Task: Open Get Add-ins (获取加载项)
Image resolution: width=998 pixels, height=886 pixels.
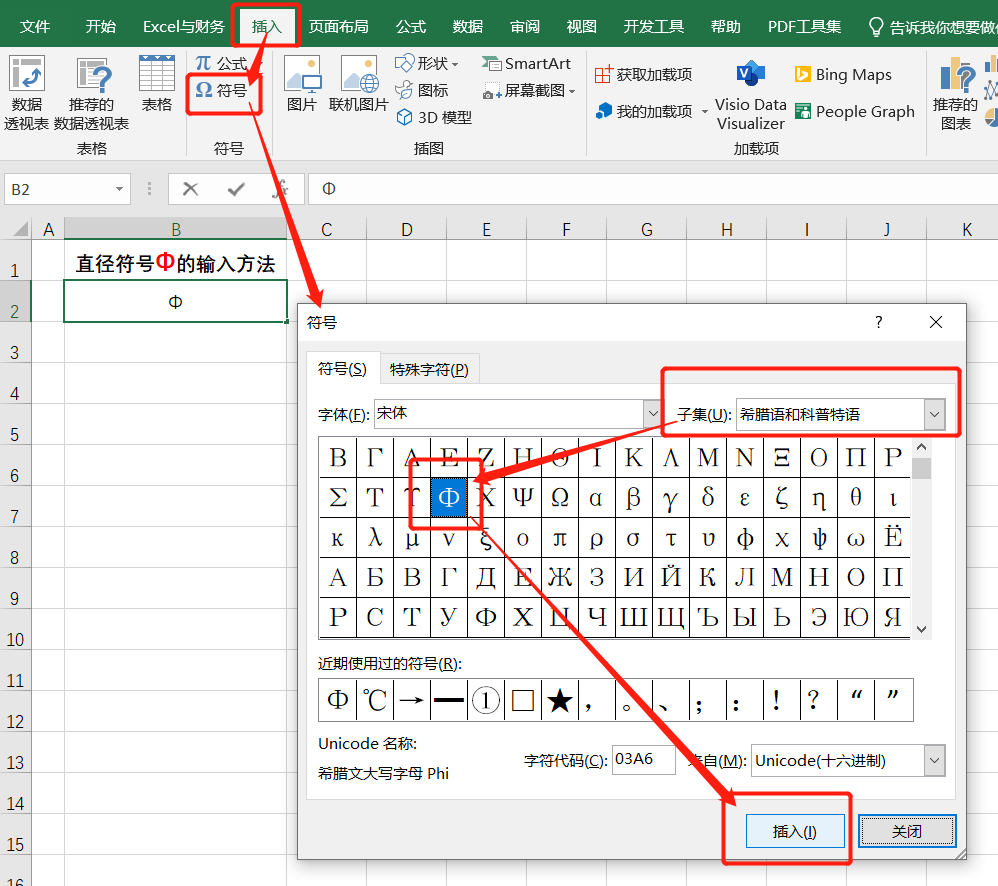Action: [643, 74]
